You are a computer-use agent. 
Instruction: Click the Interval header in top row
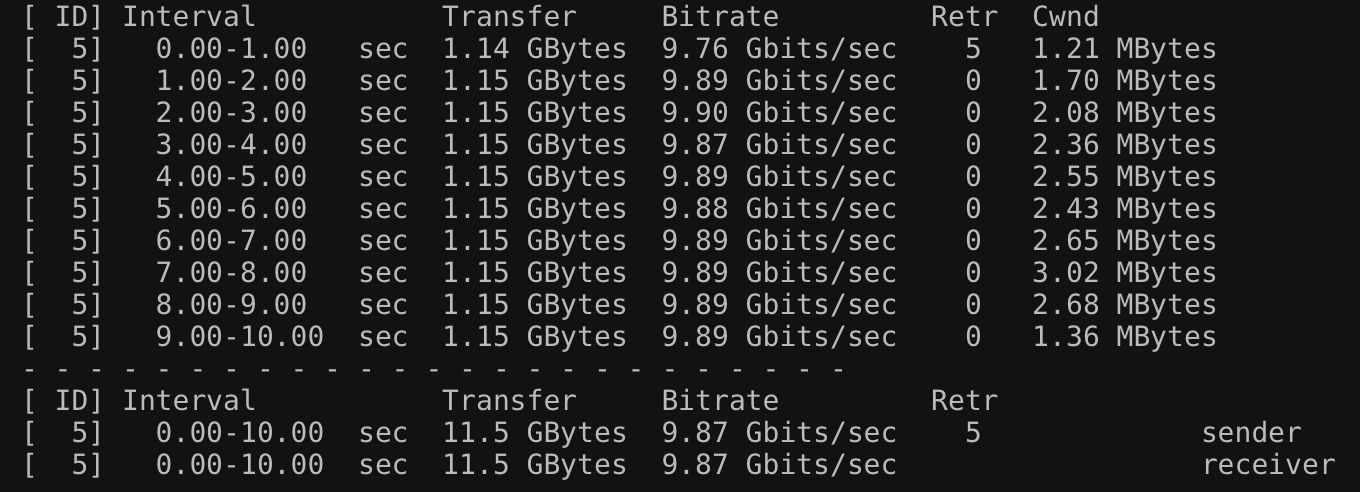pos(189,17)
